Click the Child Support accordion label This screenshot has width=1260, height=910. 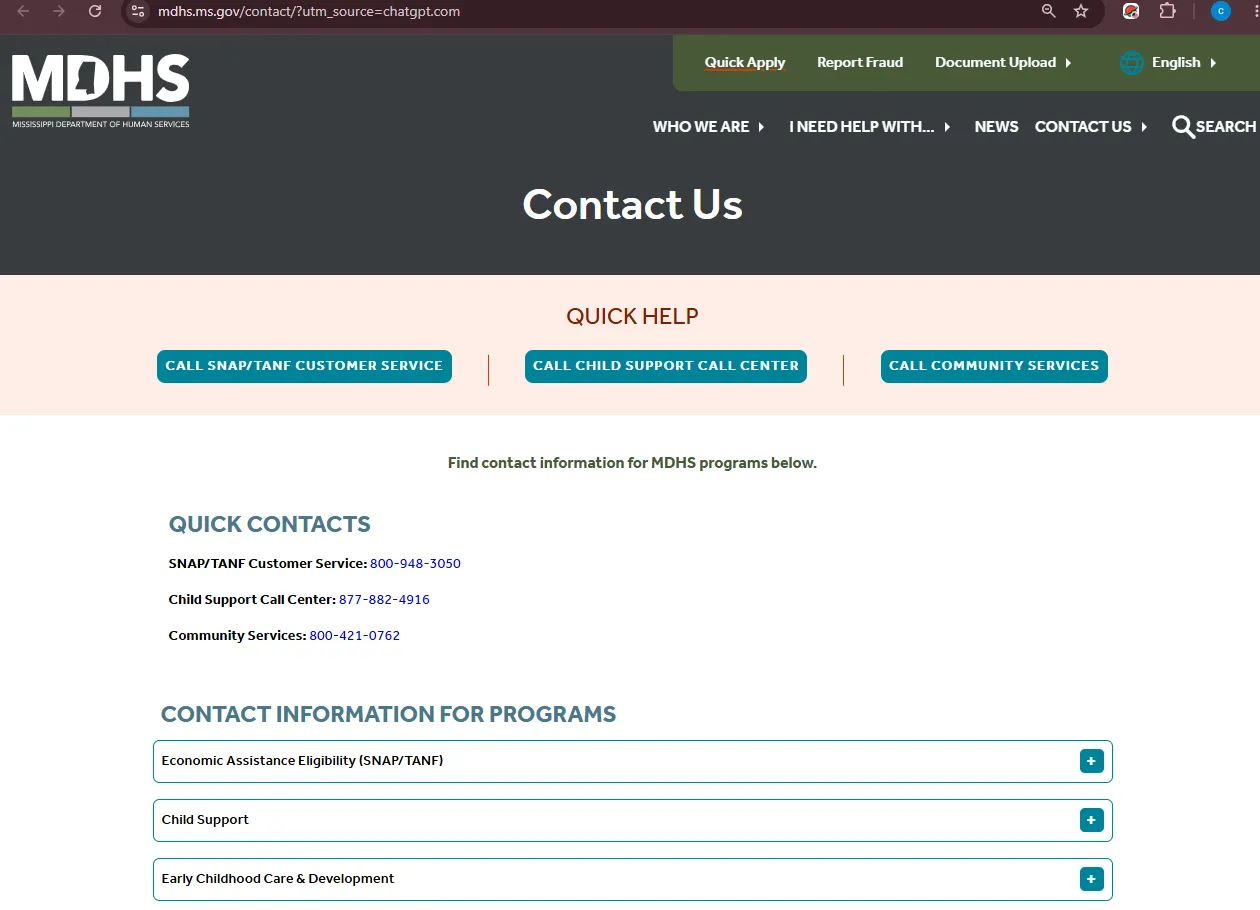[x=205, y=820]
